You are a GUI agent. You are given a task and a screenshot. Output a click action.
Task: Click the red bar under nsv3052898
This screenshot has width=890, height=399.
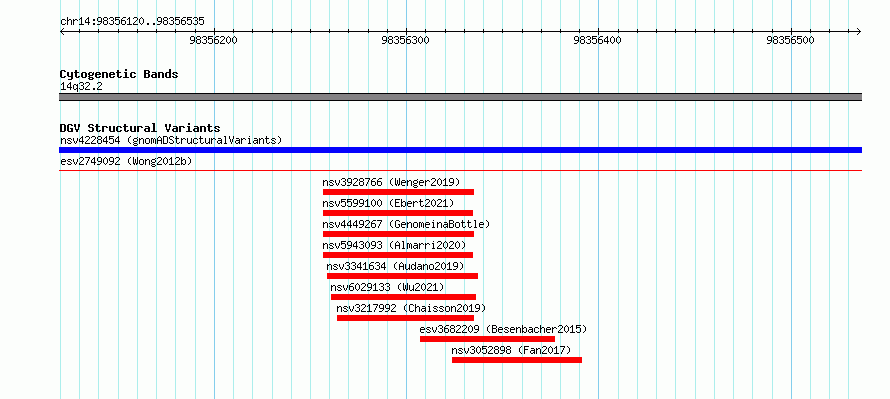tap(517, 360)
